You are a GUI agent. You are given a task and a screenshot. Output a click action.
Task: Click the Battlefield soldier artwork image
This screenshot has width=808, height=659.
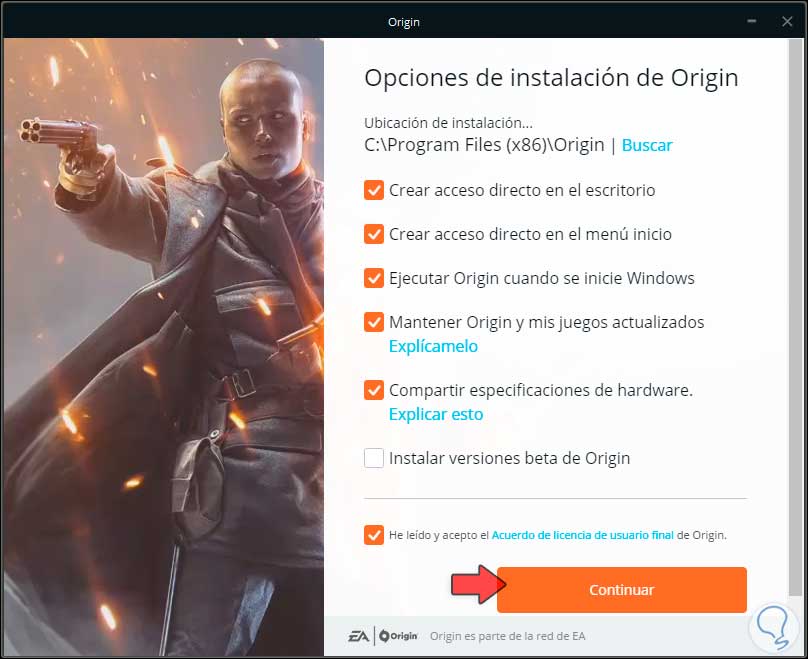(164, 347)
